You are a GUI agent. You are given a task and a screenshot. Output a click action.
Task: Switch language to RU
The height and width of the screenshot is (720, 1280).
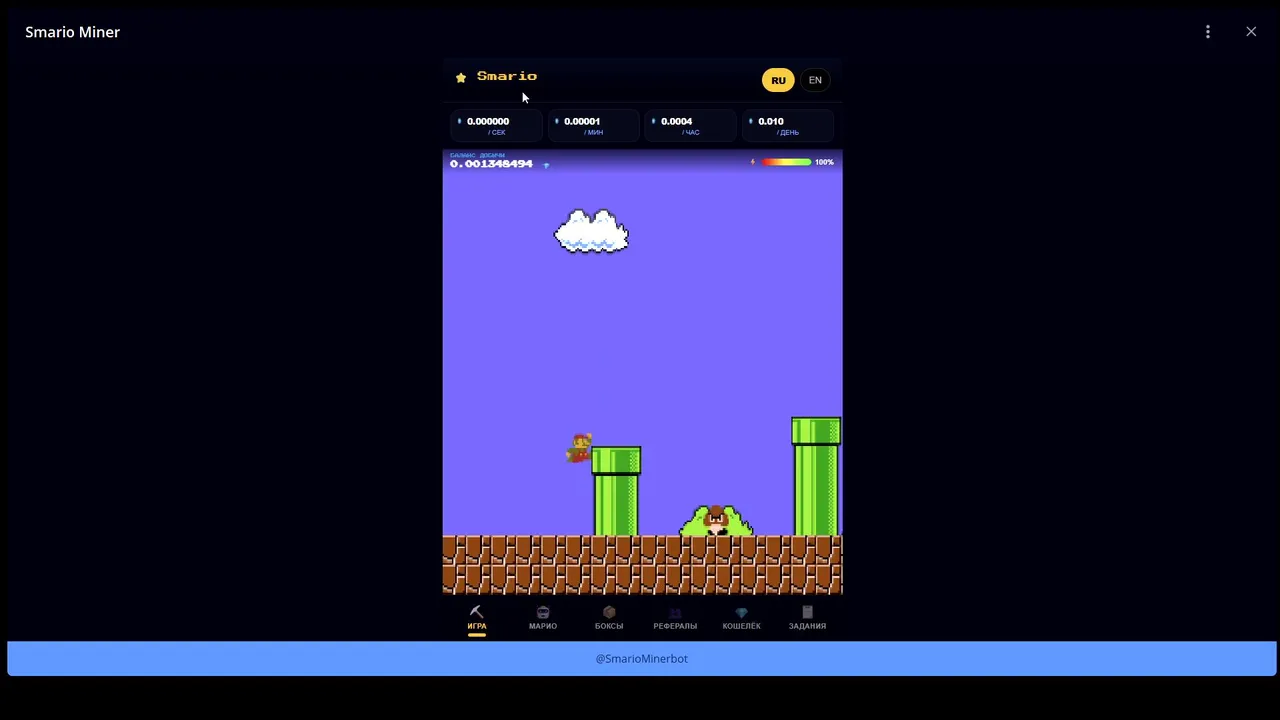(778, 80)
